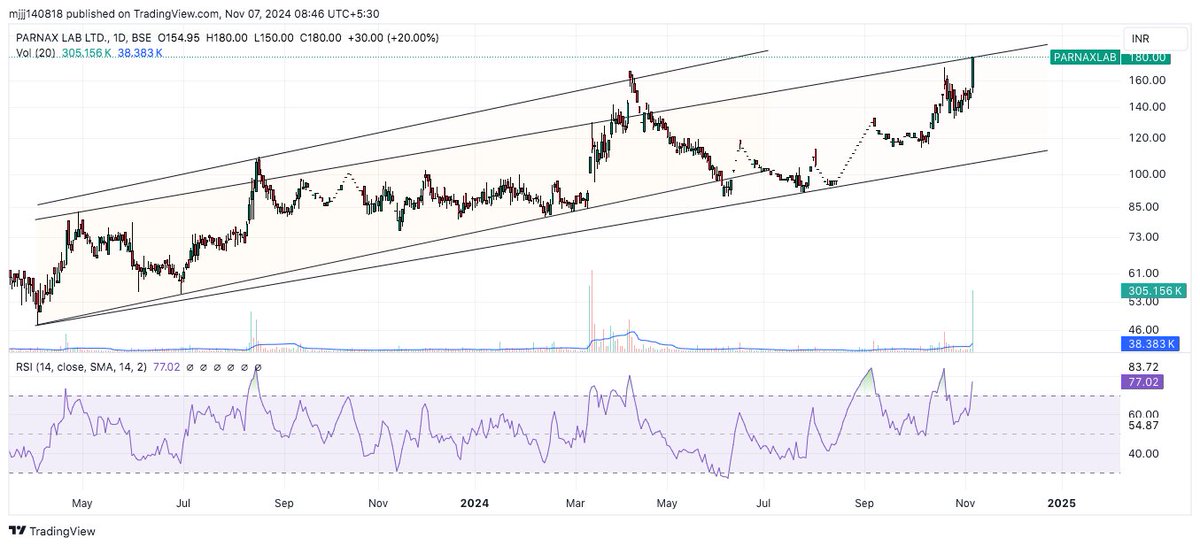Click the green 305.156 K volume axis tag
The height and width of the screenshot is (546, 1200).
click(1153, 290)
